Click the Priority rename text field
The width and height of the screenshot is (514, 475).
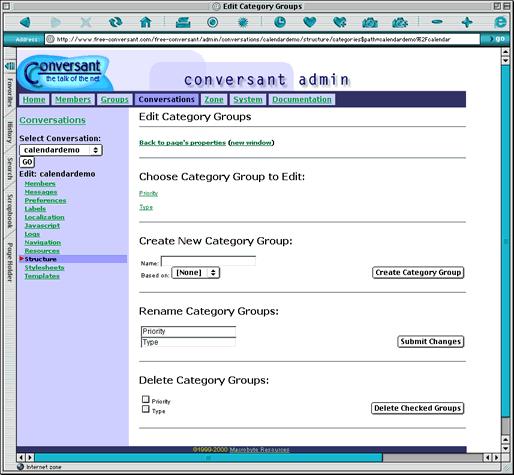point(189,331)
